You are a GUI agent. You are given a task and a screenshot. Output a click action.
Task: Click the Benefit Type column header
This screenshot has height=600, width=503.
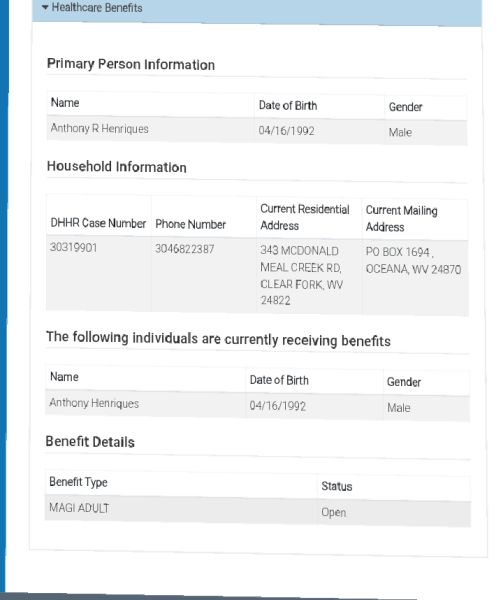coord(78,482)
